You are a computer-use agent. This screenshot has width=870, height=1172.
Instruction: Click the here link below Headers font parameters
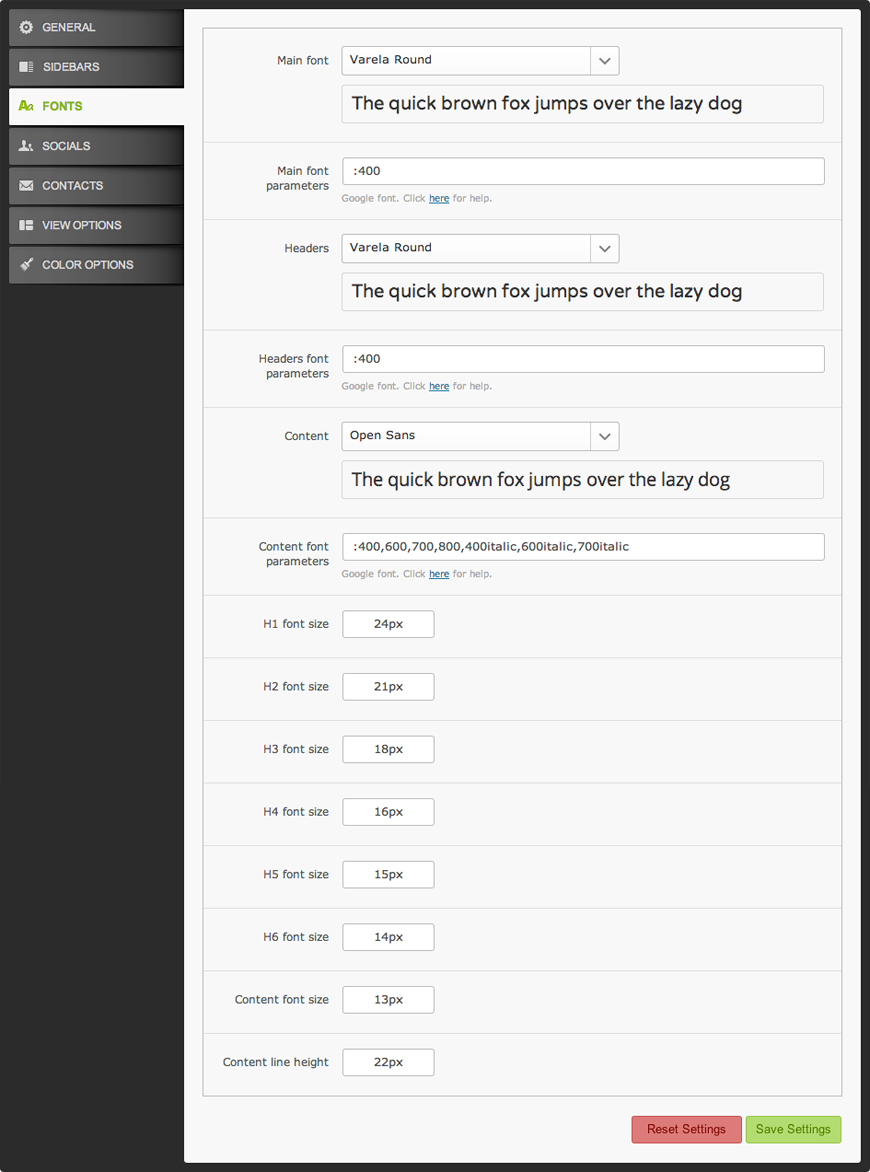tap(439, 386)
